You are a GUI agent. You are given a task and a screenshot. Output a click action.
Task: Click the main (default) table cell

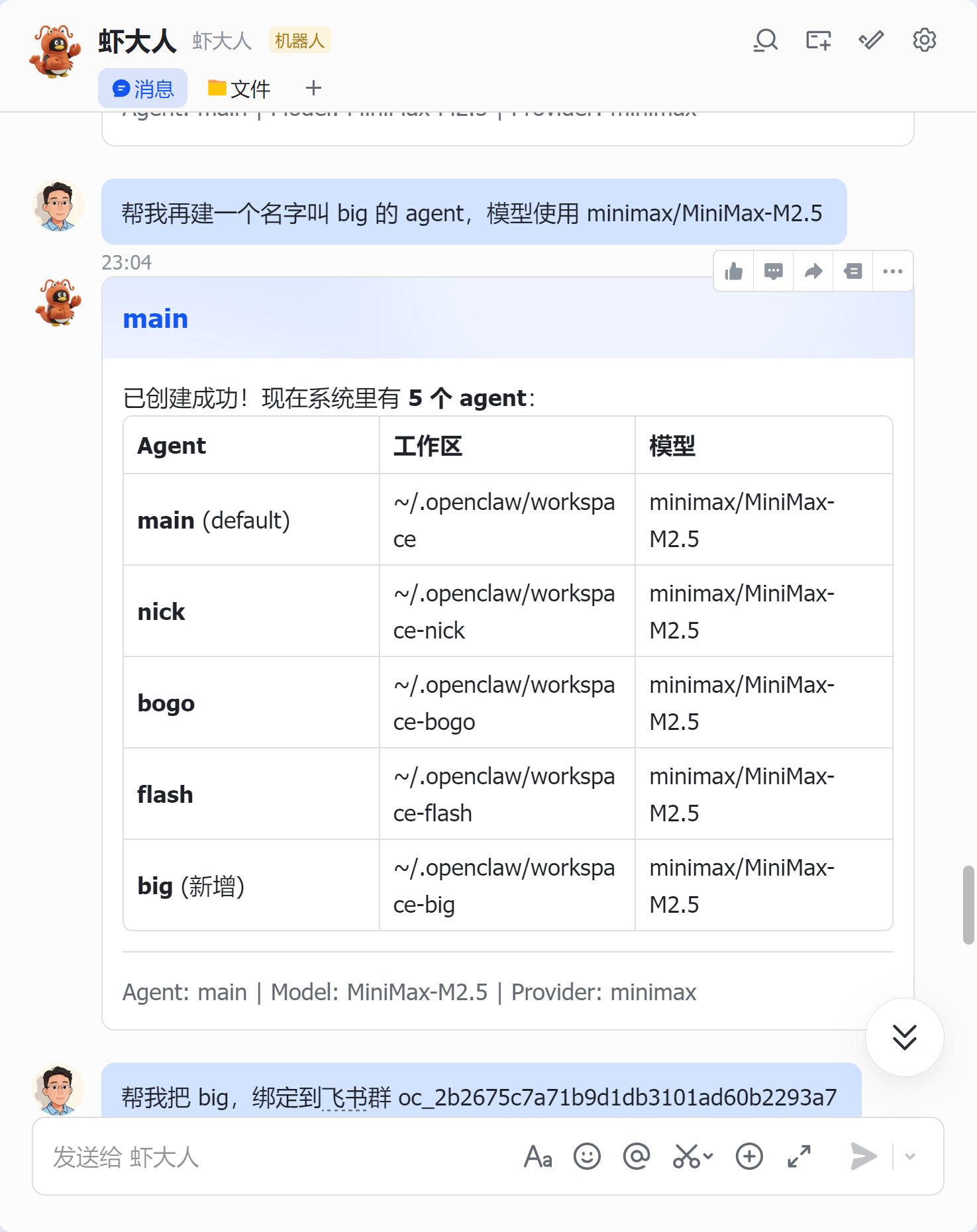point(251,520)
